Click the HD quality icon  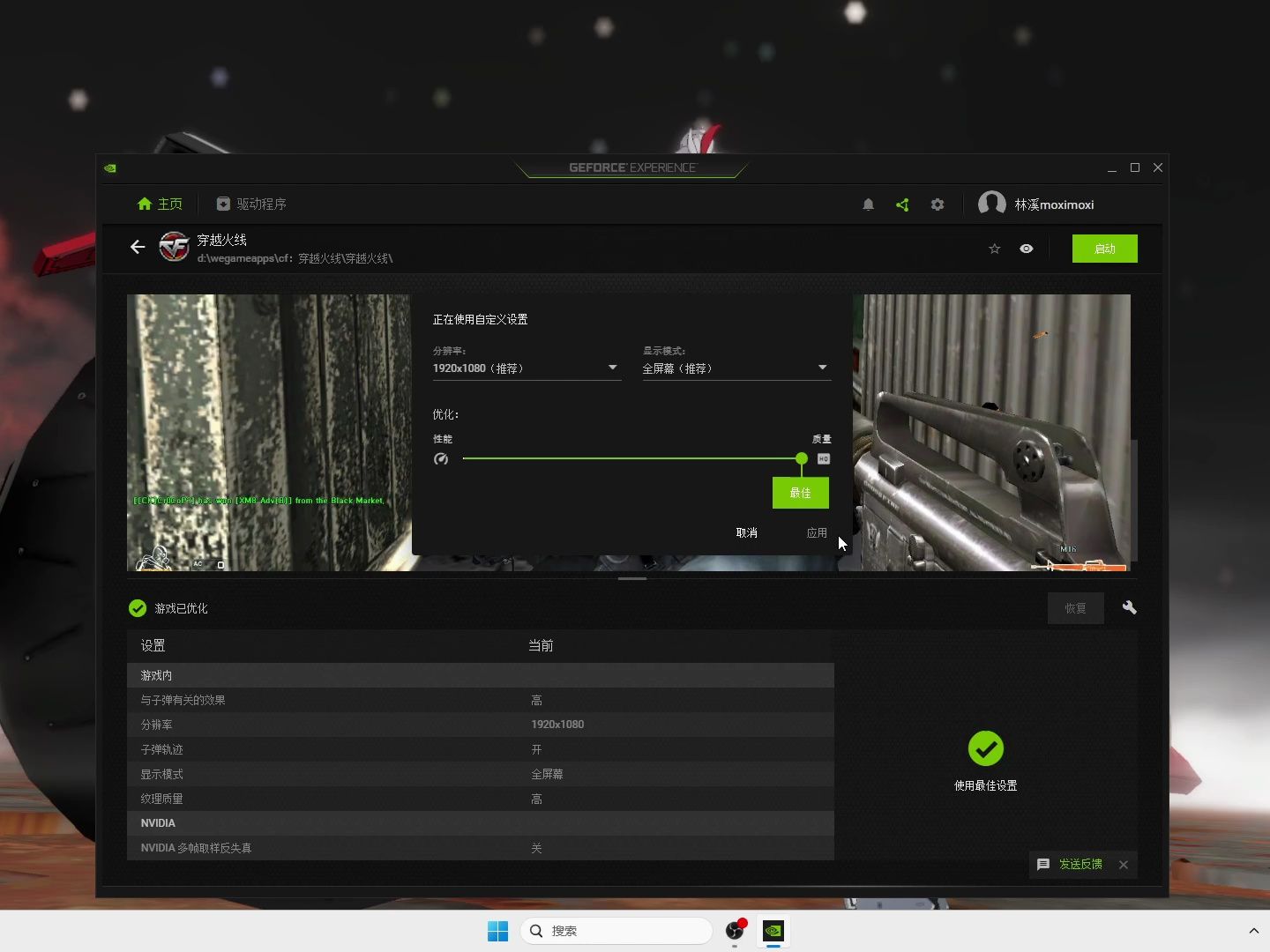click(x=824, y=458)
